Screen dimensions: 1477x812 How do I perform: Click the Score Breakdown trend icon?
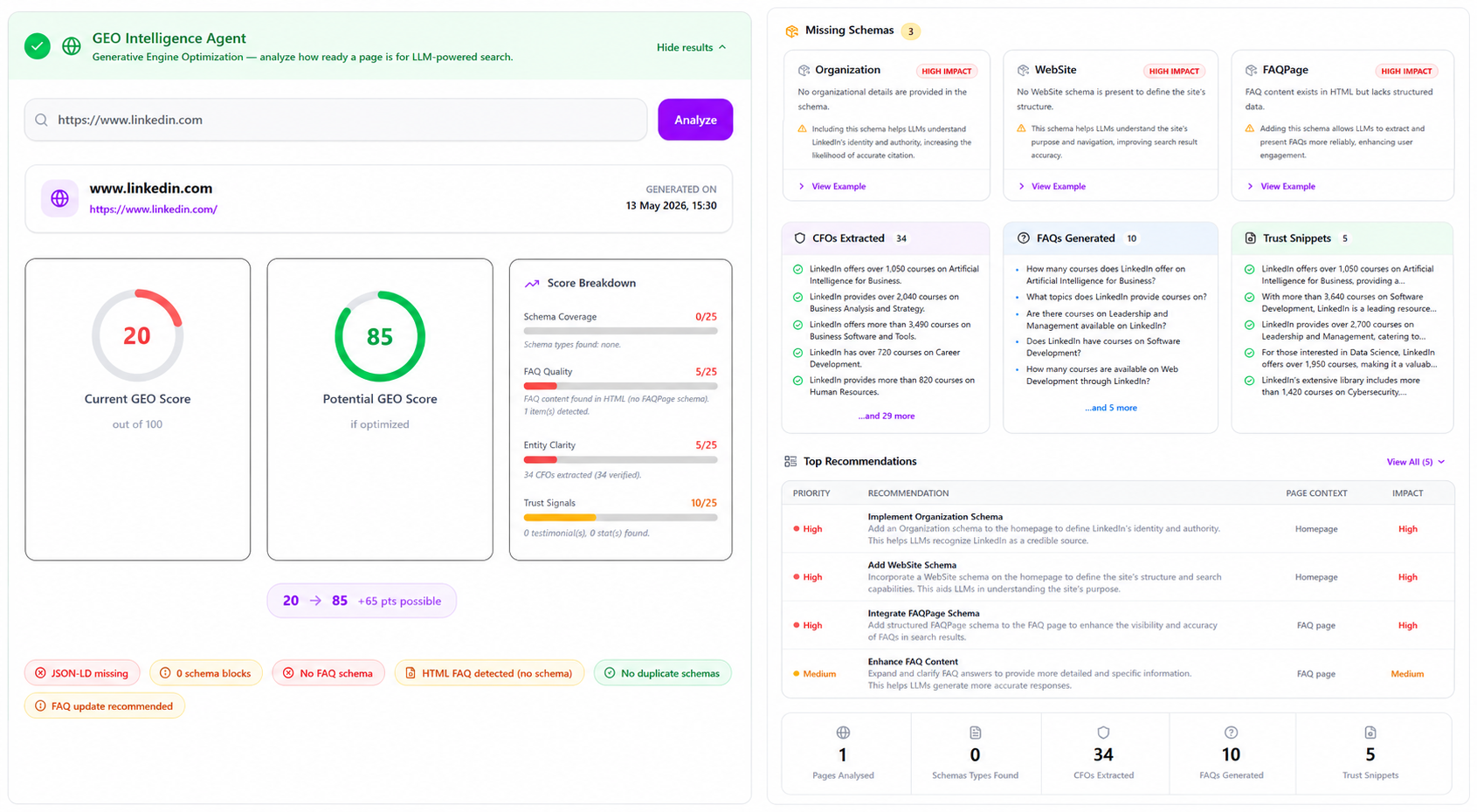pyautogui.click(x=531, y=283)
